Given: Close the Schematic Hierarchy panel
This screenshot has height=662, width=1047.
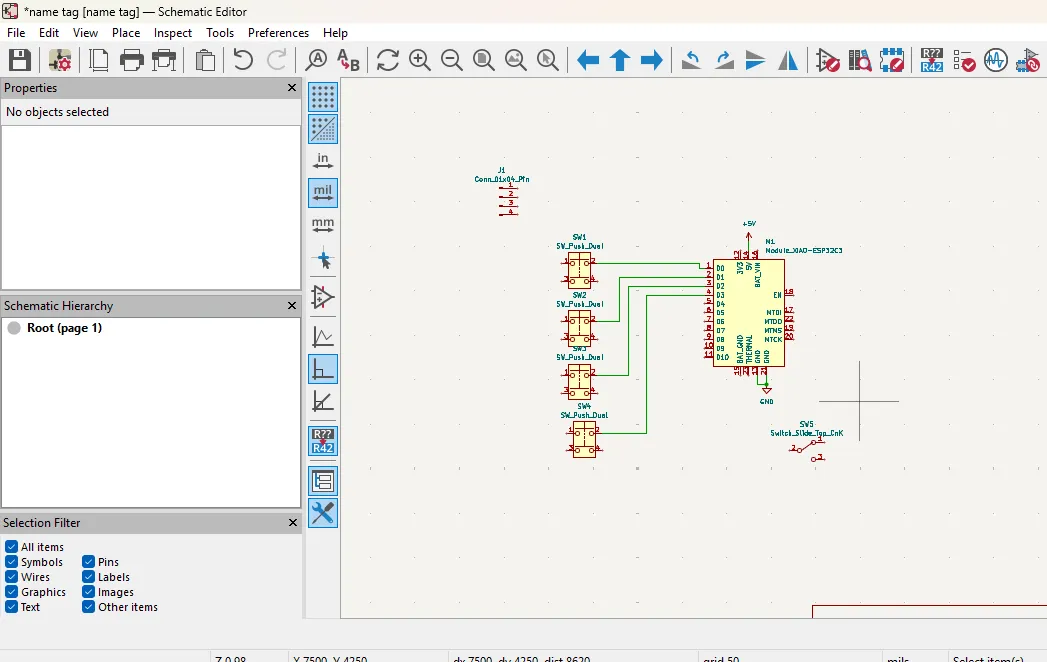Looking at the screenshot, I should point(292,306).
